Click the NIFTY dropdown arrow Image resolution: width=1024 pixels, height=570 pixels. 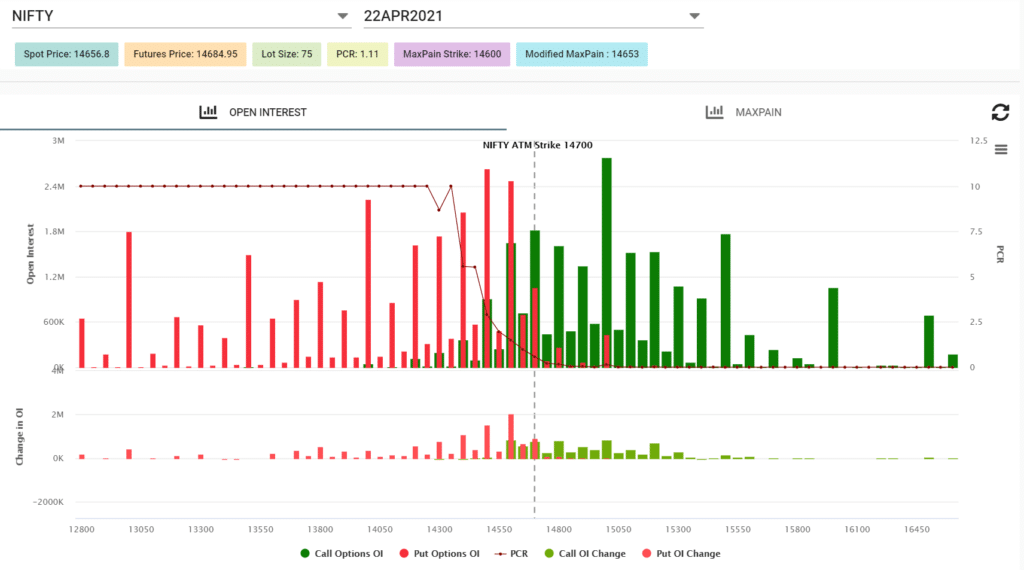point(342,16)
